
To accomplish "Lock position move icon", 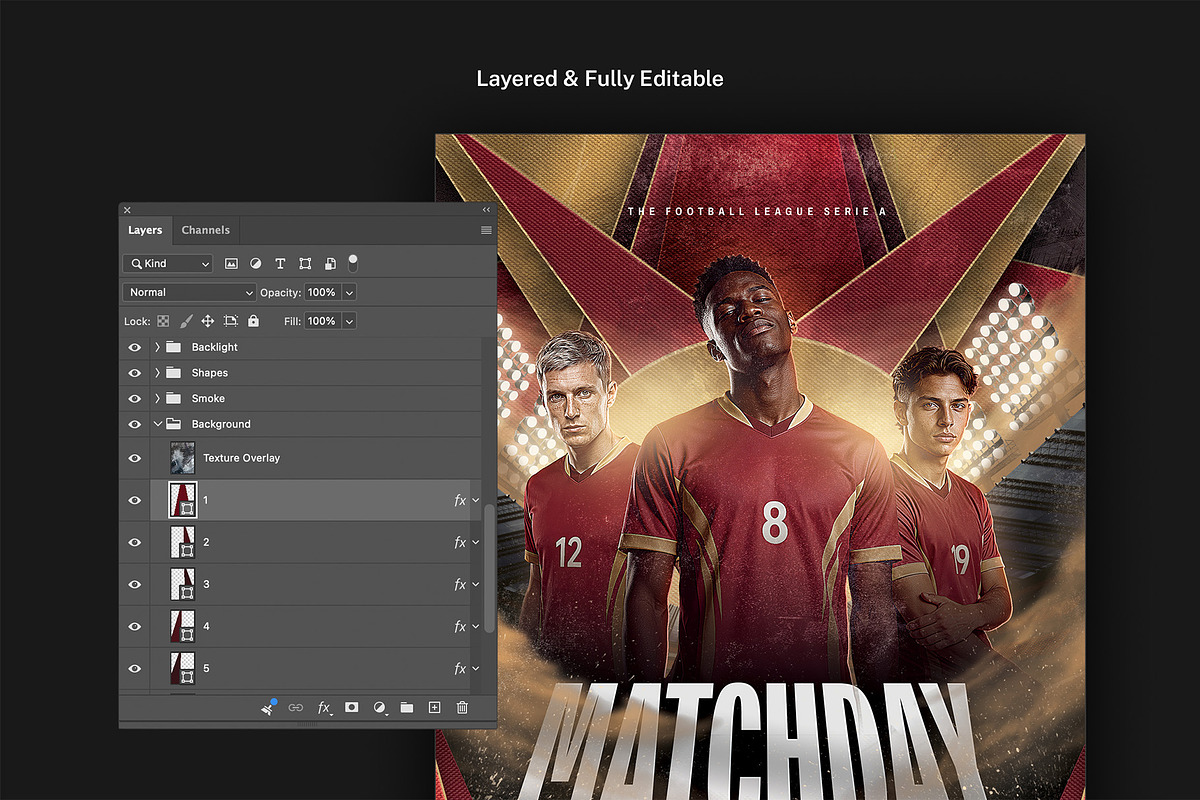I will click(208, 321).
